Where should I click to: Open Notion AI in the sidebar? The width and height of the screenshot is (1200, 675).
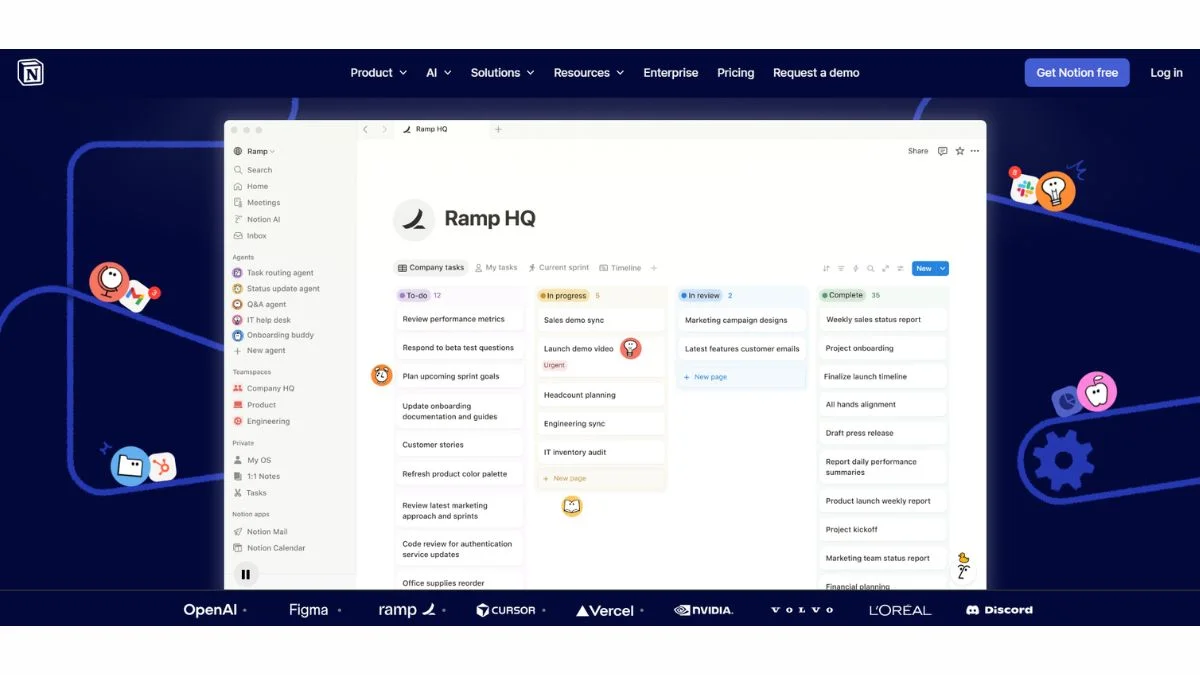[256, 219]
